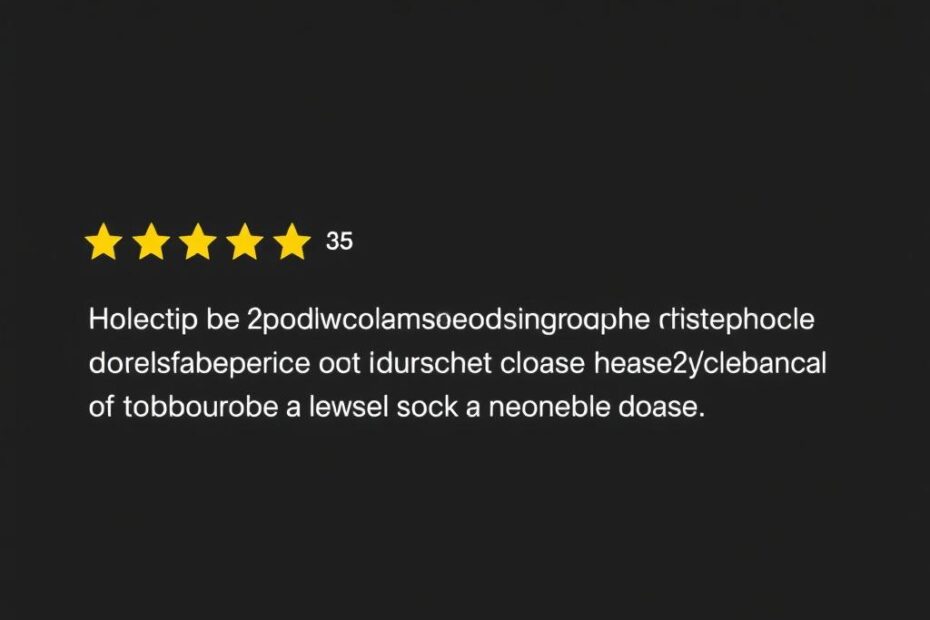The image size is (930, 620).
Task: Select the word "rtistephocle" in the first line
Action: [x=737, y=321]
